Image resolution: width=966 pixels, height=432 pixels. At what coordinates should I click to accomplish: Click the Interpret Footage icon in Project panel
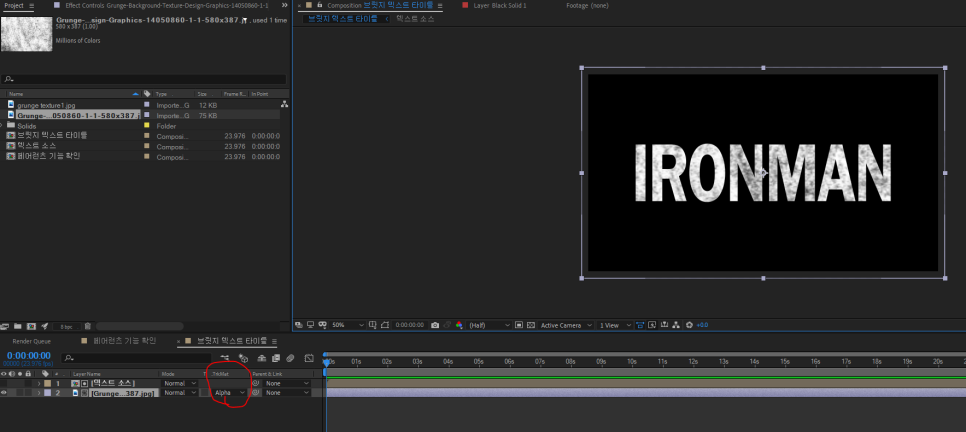(x=4, y=326)
